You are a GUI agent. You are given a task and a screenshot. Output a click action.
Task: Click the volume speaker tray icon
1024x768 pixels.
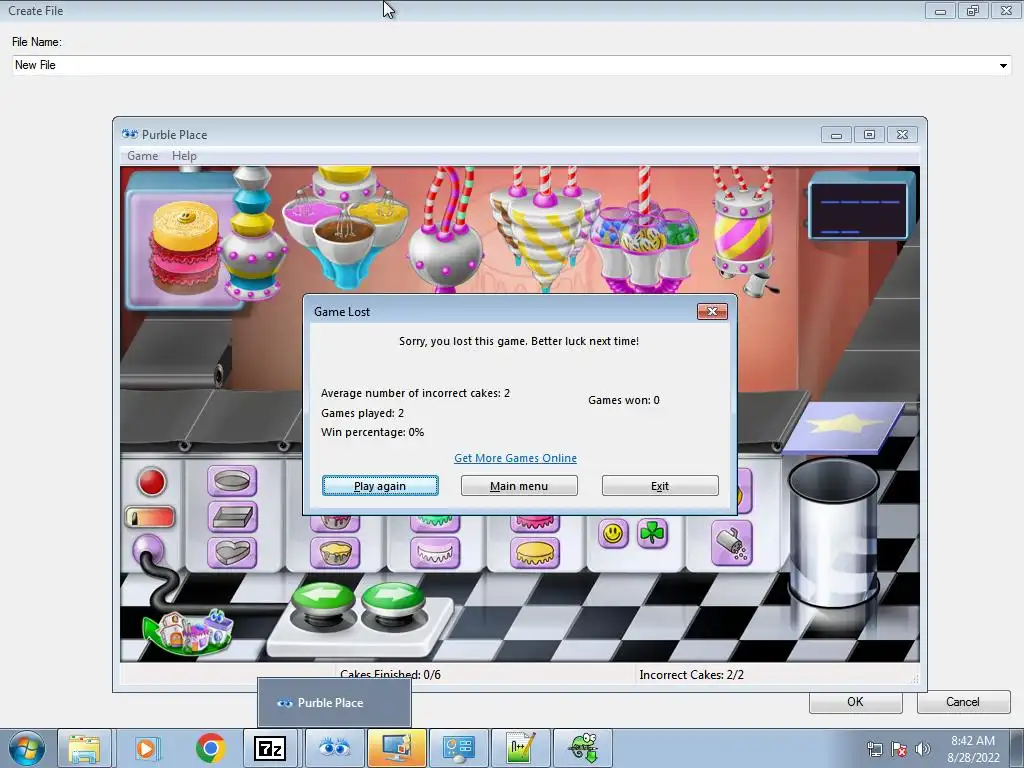(922, 749)
